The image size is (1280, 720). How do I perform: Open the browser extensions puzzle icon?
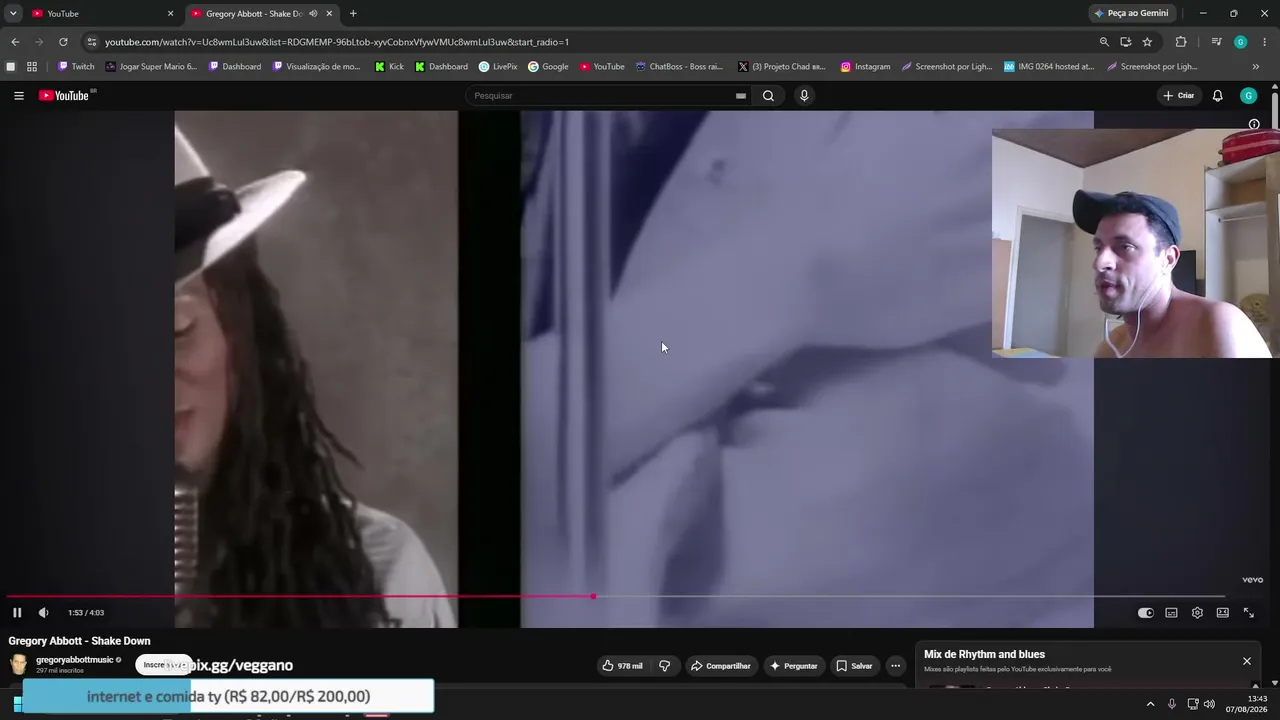click(x=1181, y=42)
